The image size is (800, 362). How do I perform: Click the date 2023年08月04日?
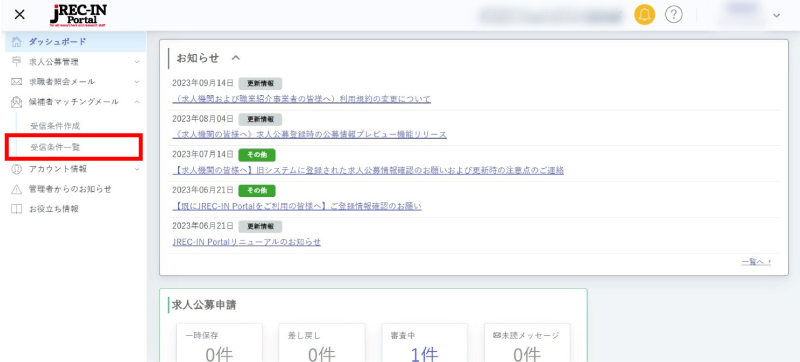point(203,119)
